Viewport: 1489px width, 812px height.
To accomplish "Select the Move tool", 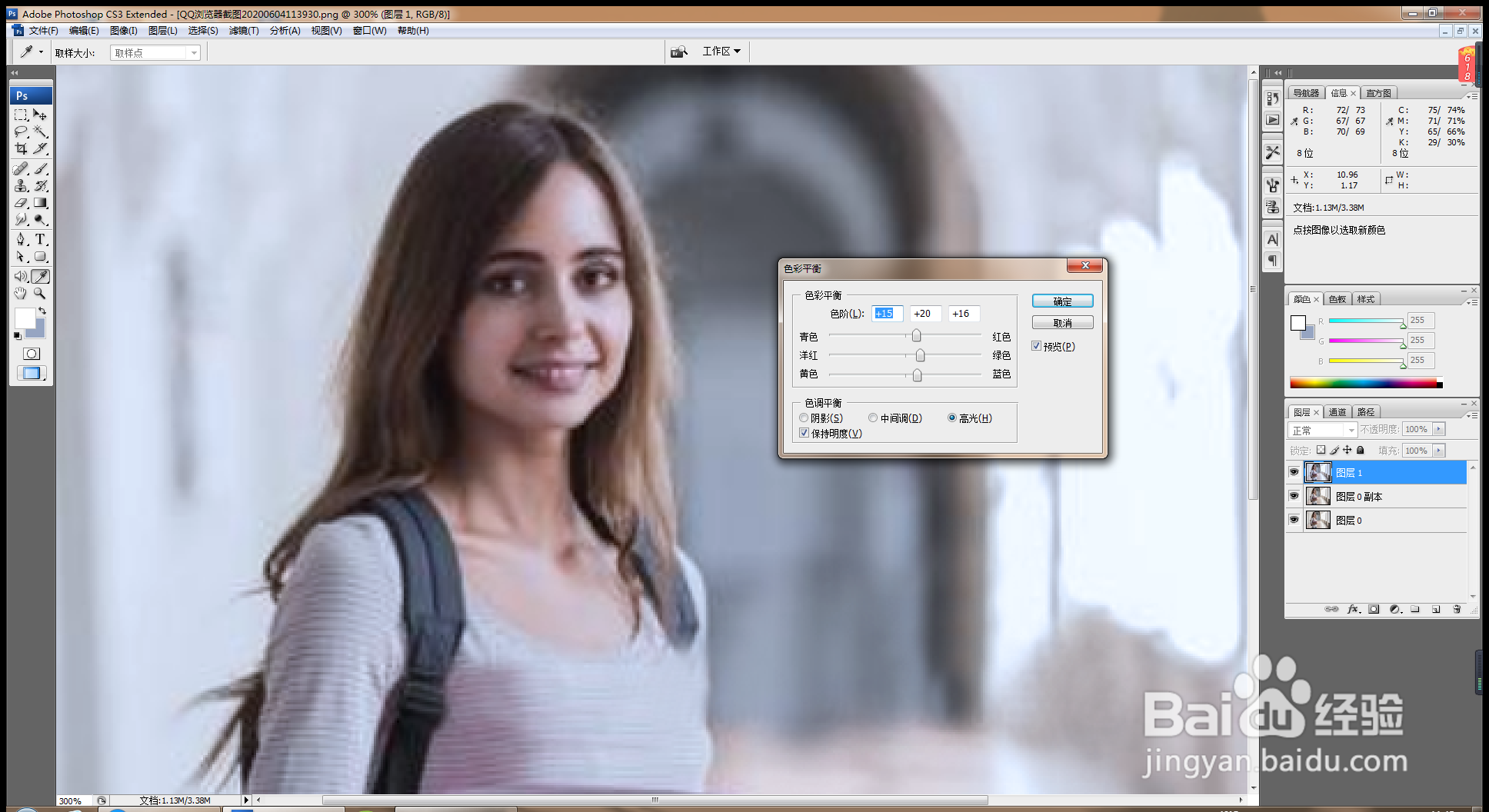I will 40,115.
